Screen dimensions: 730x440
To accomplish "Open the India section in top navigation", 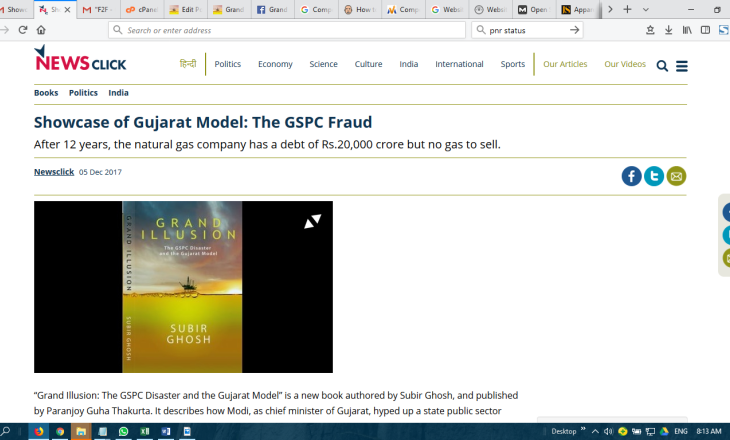I will click(x=408, y=64).
